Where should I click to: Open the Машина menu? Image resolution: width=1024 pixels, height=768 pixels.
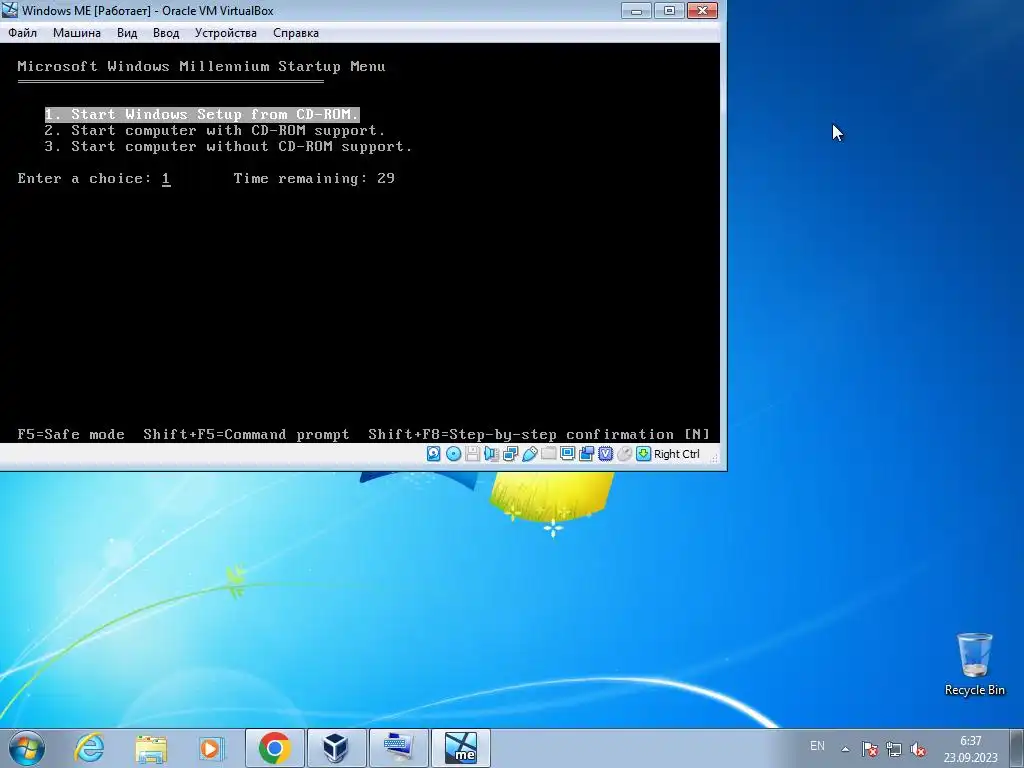[x=76, y=33]
